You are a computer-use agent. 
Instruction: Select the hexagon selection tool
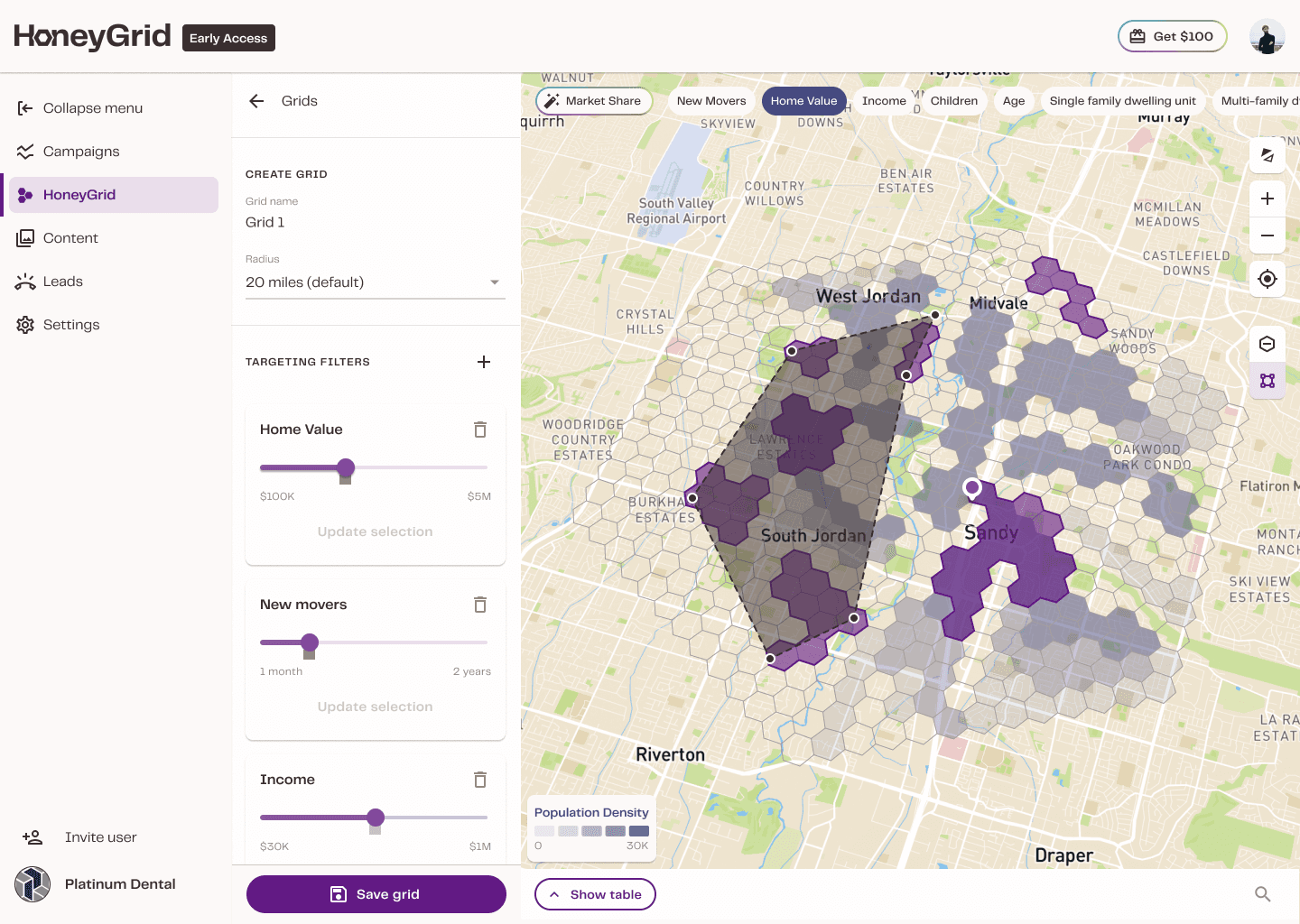[x=1267, y=344]
